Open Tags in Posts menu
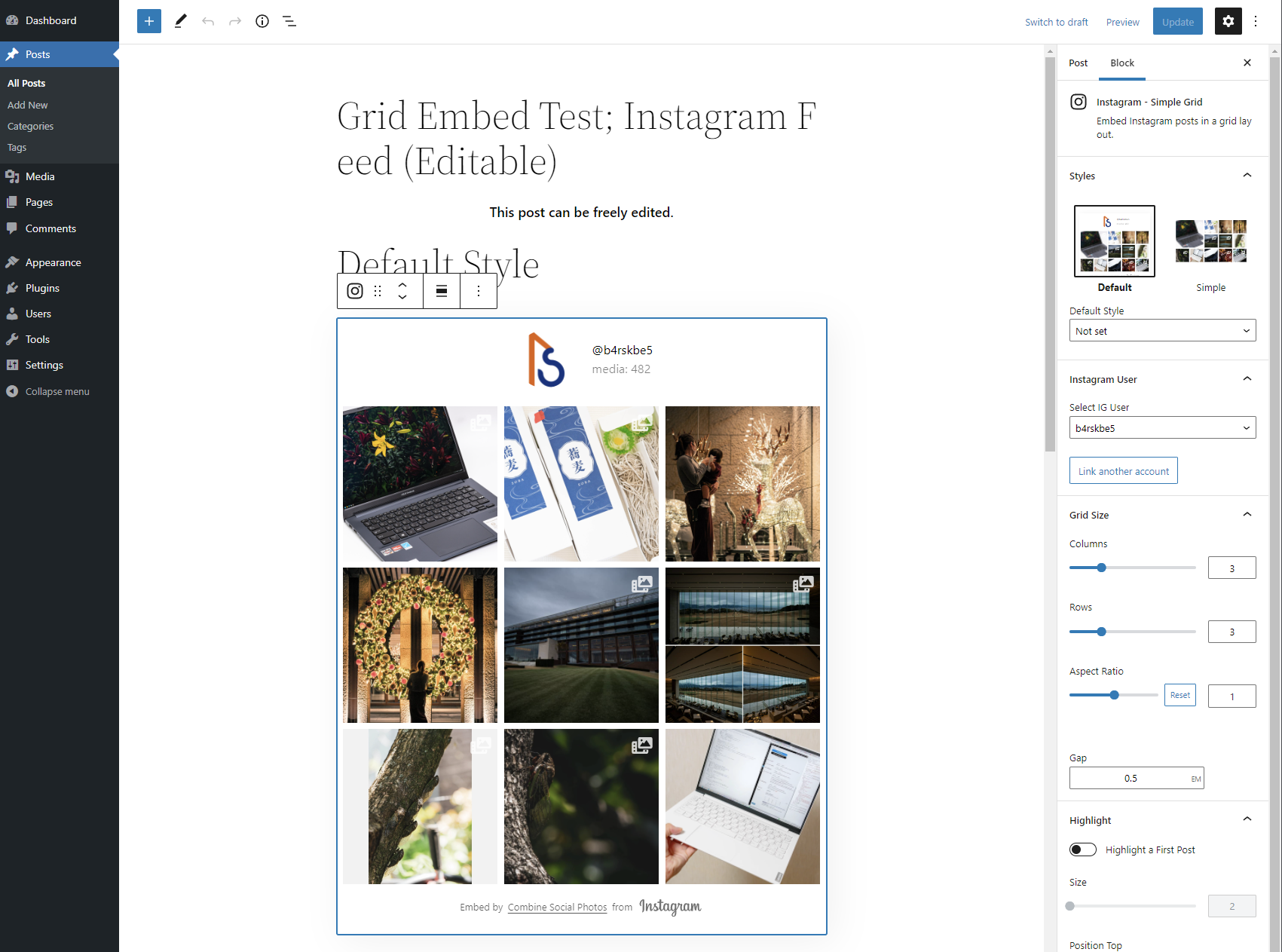 coord(17,147)
